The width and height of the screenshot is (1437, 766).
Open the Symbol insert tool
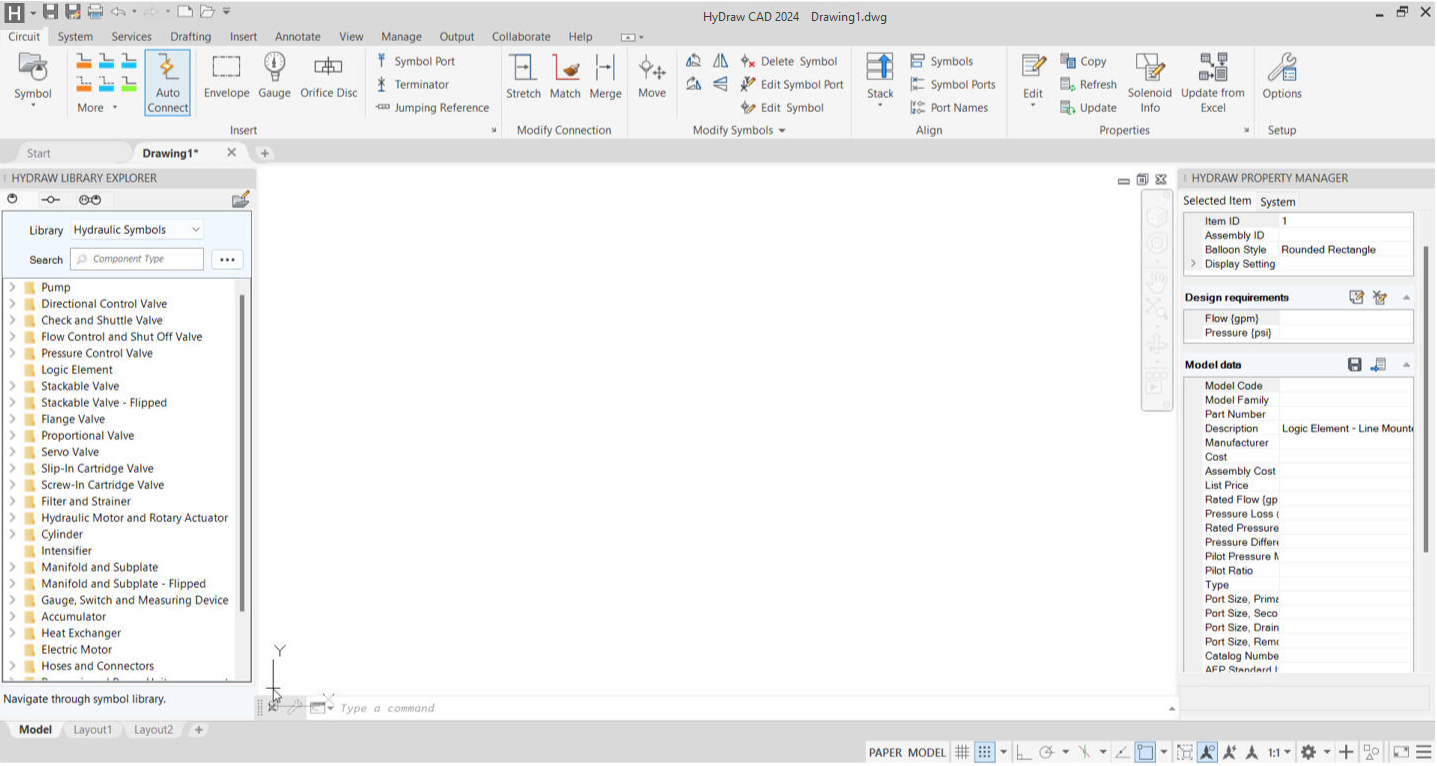click(x=33, y=78)
